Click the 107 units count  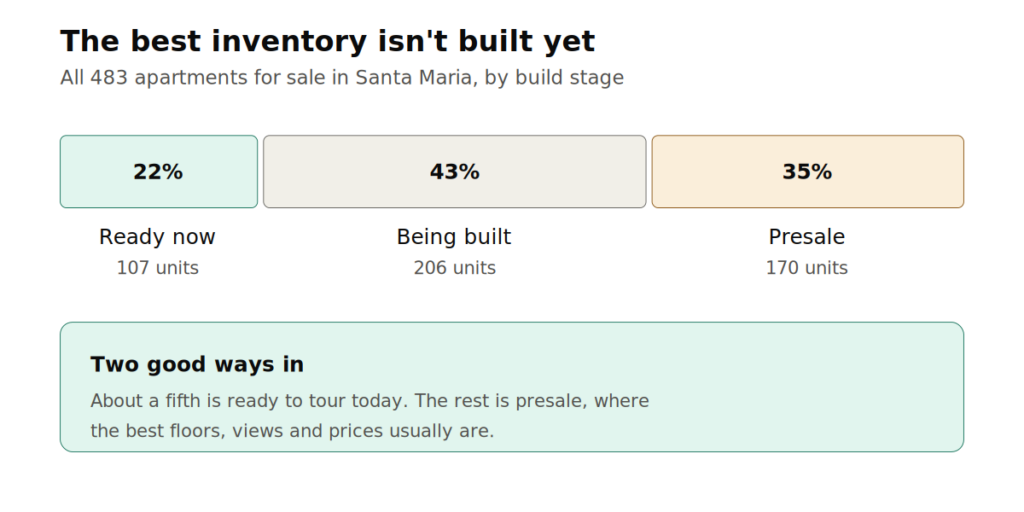(157, 268)
